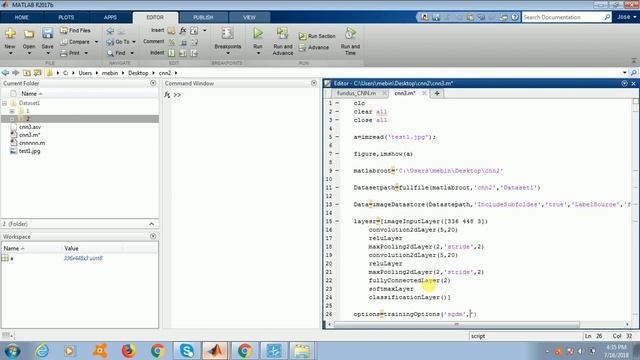Image resolution: width=640 pixels, height=360 pixels.
Task: Expand folder 1 under Dataset1
Action: pos(12,111)
